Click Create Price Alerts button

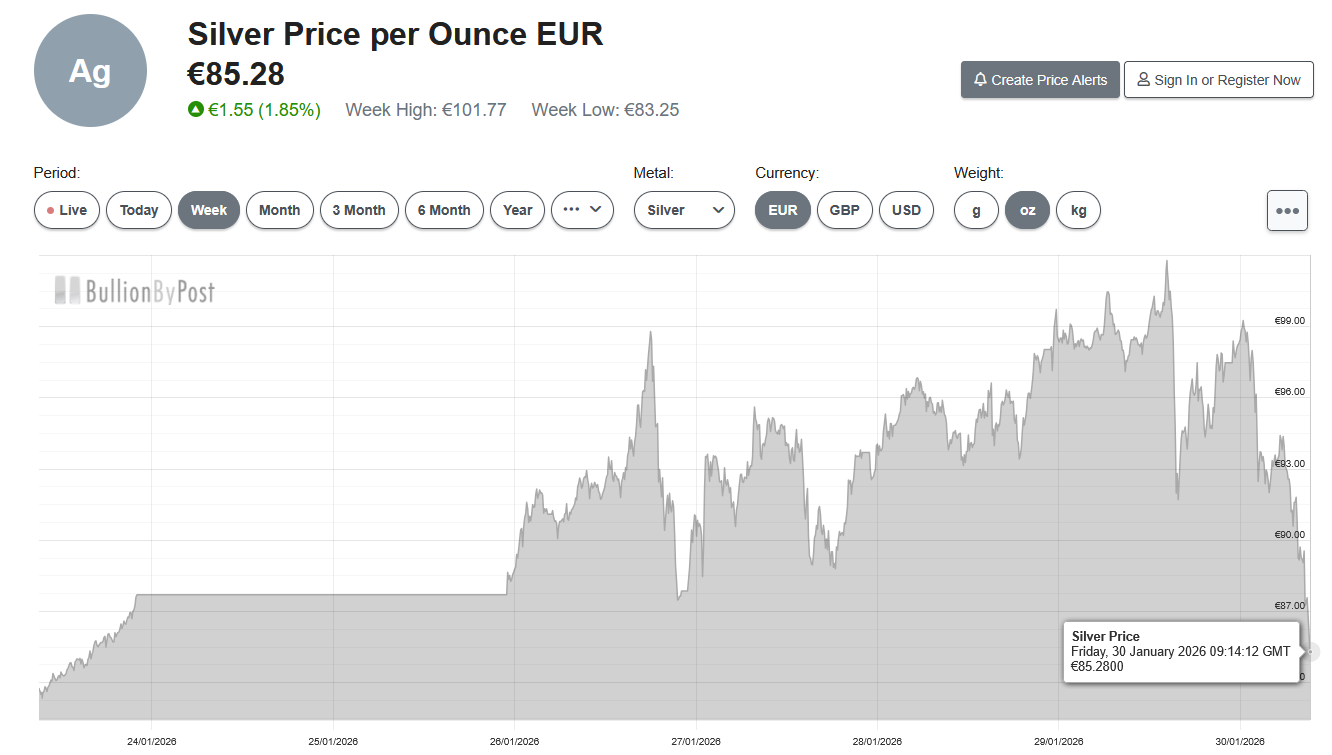(1039, 80)
